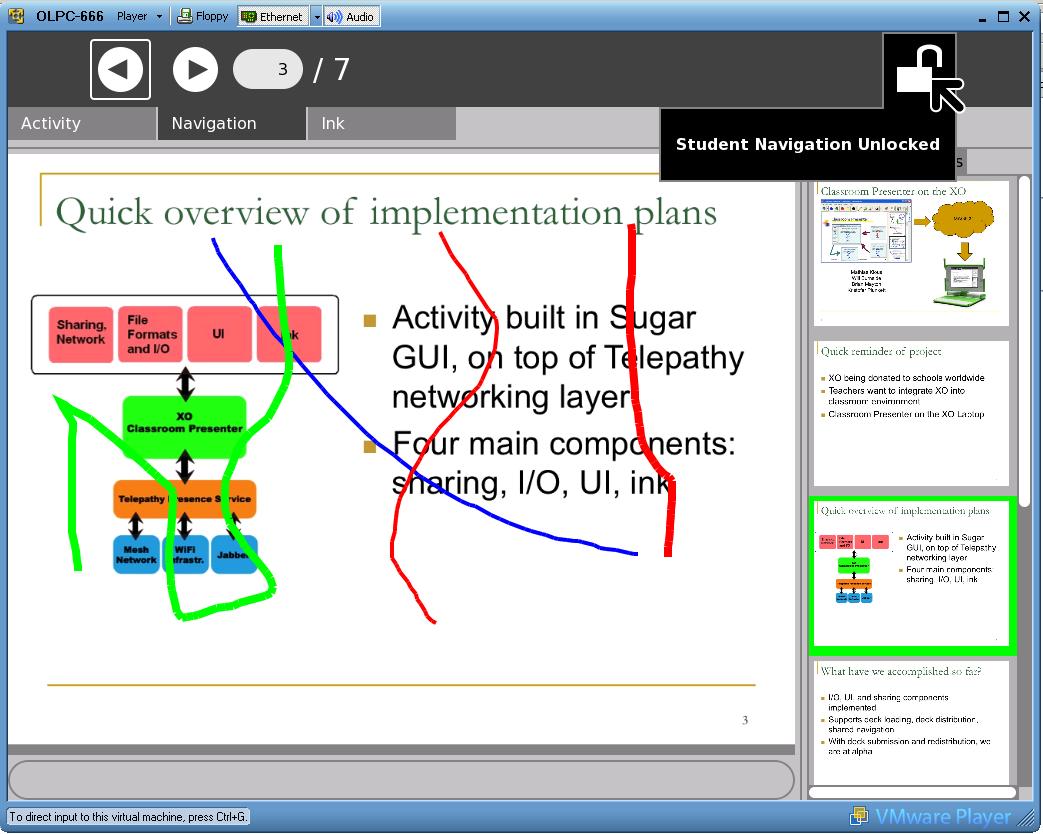Click the VMware Player logo in status bar
The width and height of the screenshot is (1043, 834).
pyautogui.click(x=930, y=817)
